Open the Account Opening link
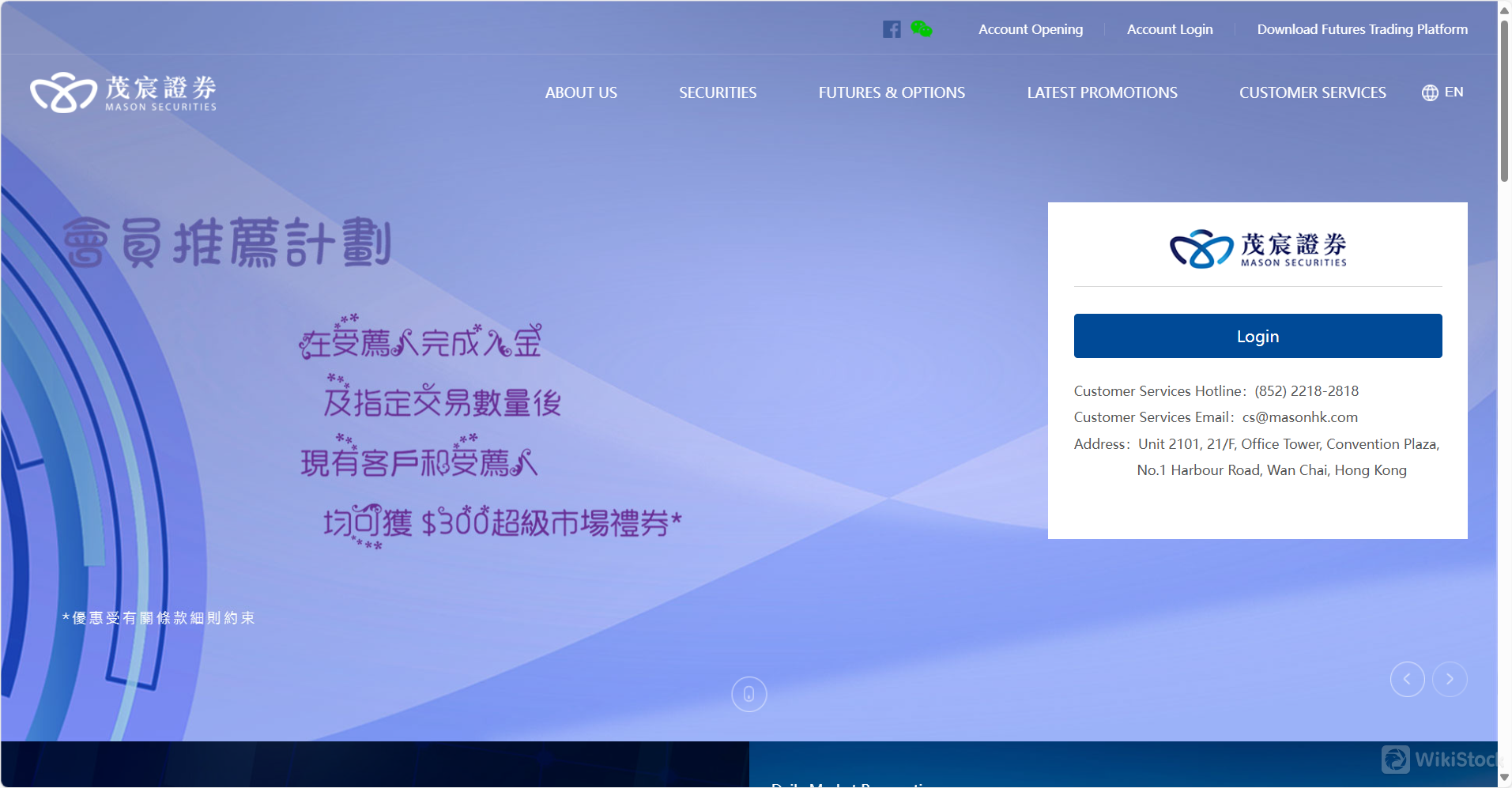Viewport: 1512px width, 788px height. [x=1031, y=29]
